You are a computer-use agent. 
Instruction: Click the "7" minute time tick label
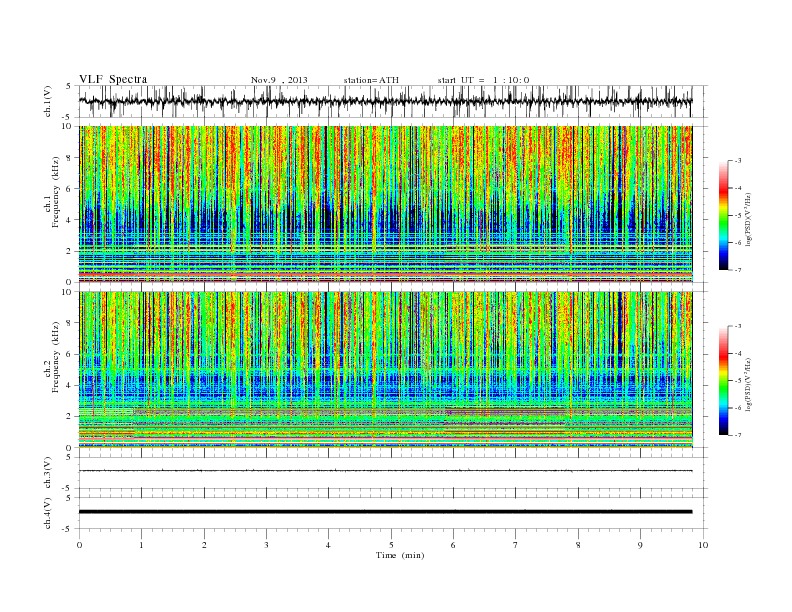point(516,545)
